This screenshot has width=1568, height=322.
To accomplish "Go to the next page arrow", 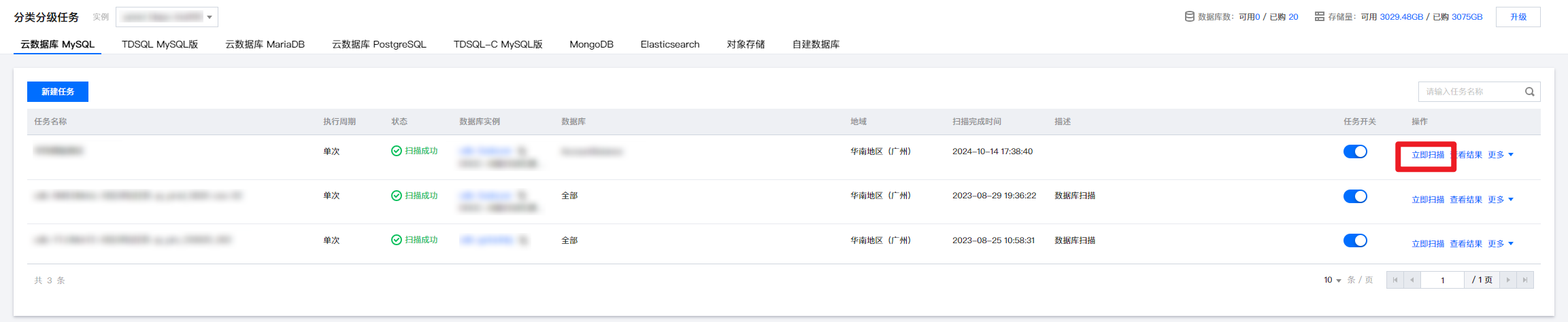I will (x=1507, y=280).
